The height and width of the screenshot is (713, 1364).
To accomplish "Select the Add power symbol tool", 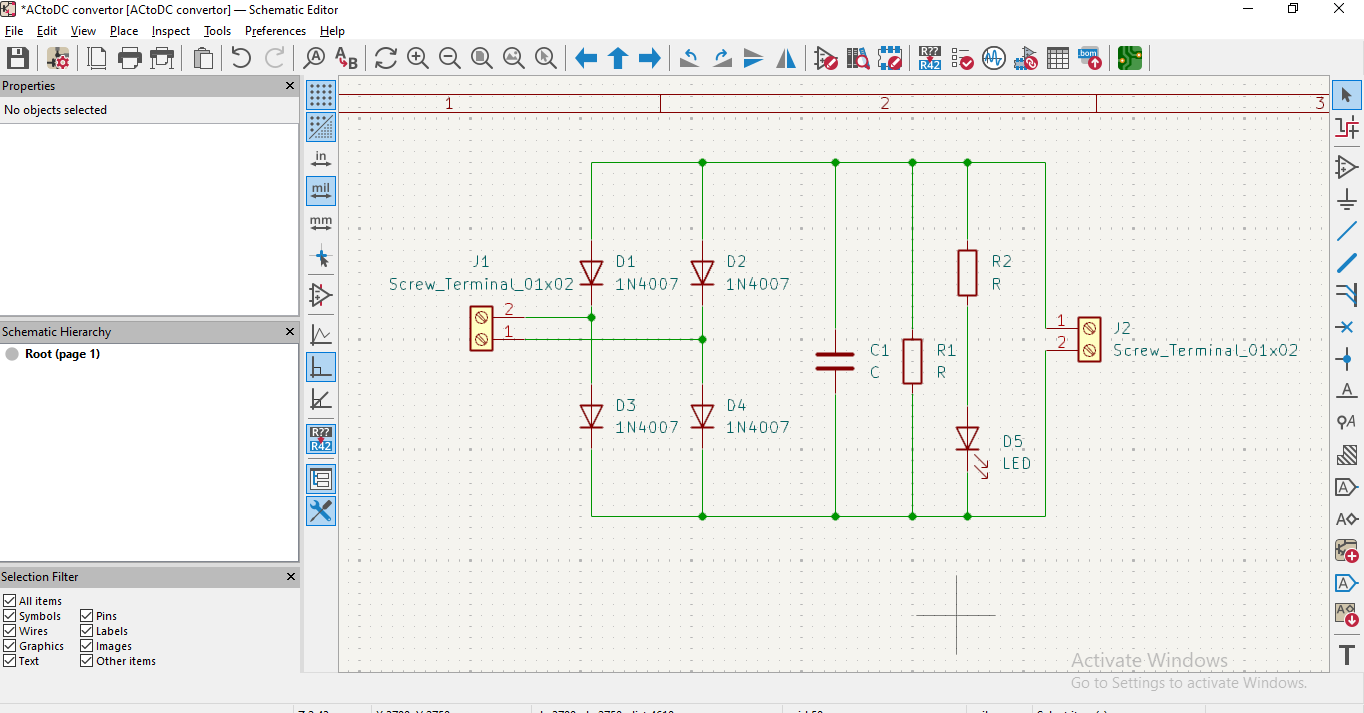I will (1346, 199).
